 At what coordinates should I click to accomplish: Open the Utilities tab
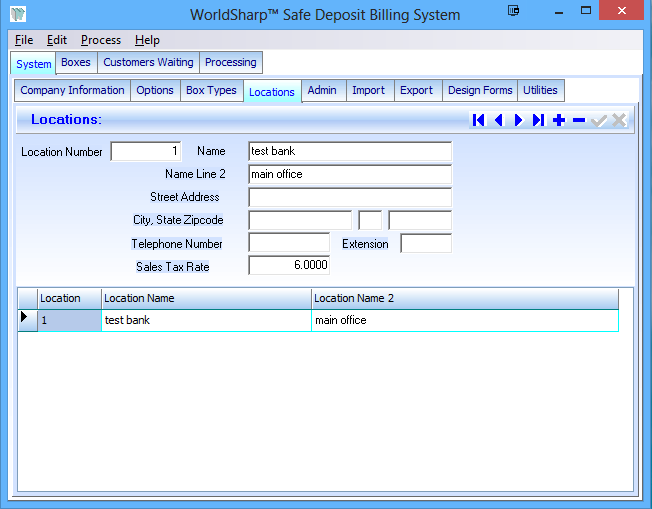540,90
